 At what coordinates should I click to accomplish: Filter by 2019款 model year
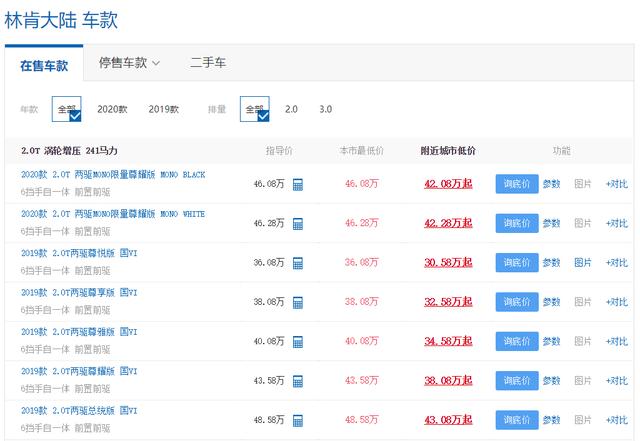click(x=164, y=109)
